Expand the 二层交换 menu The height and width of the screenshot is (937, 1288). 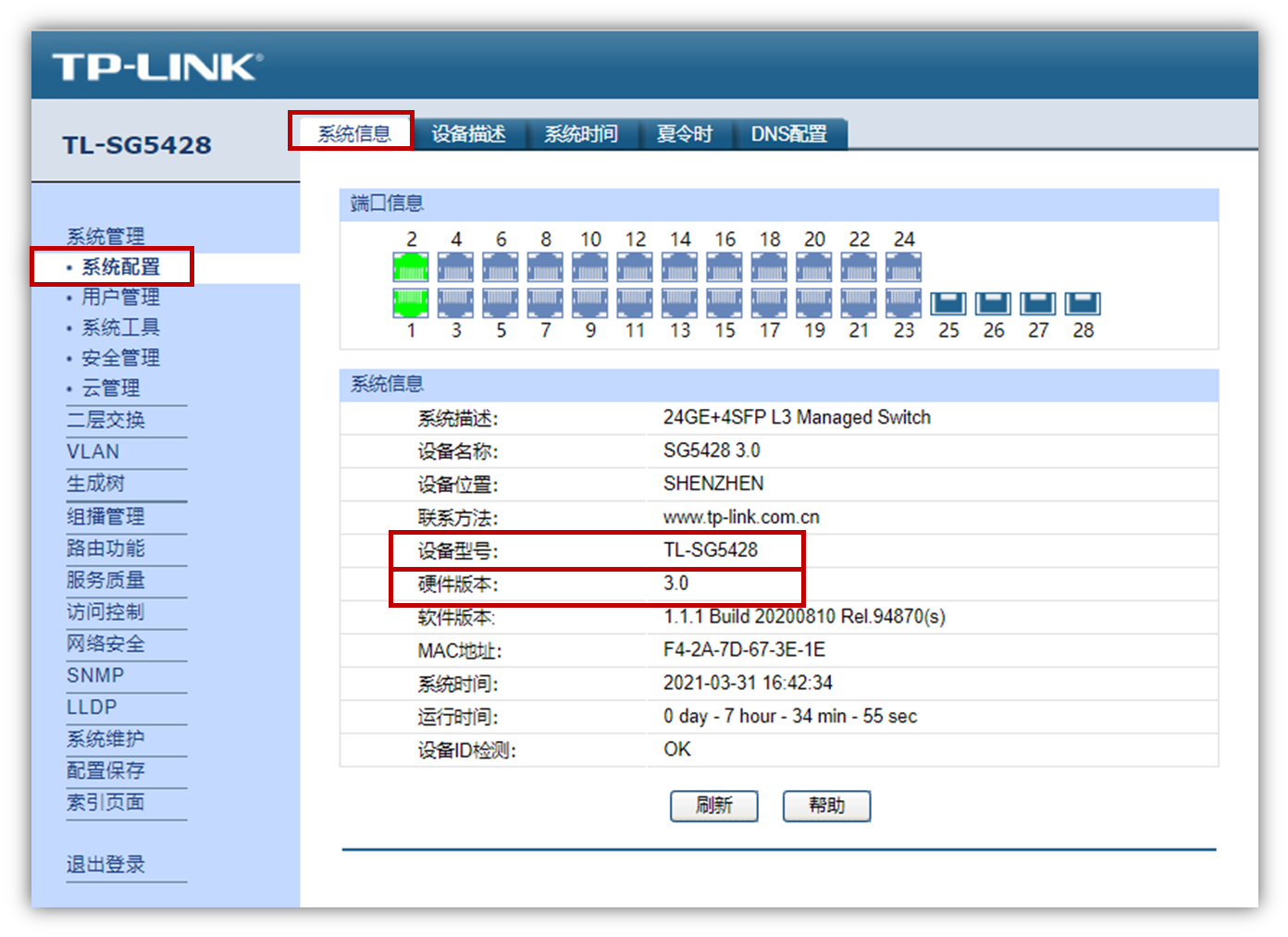(105, 420)
